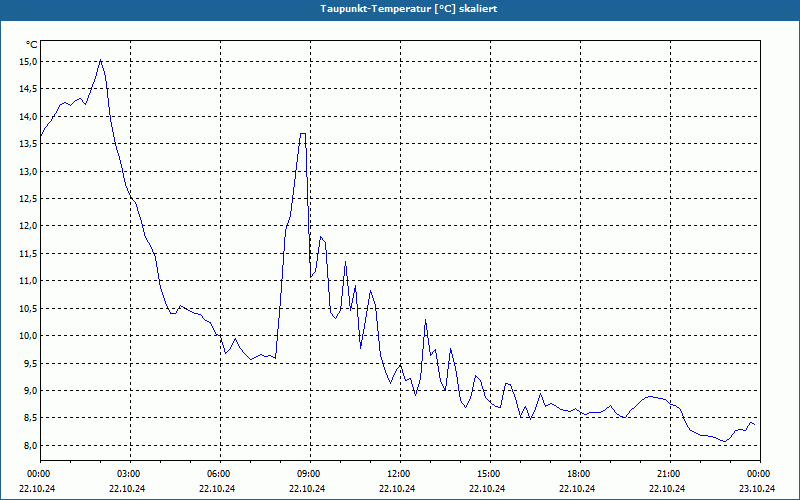Click the 22.10.24 date beneath 21:00
Viewport: 800px width, 500px height.
[x=667, y=488]
